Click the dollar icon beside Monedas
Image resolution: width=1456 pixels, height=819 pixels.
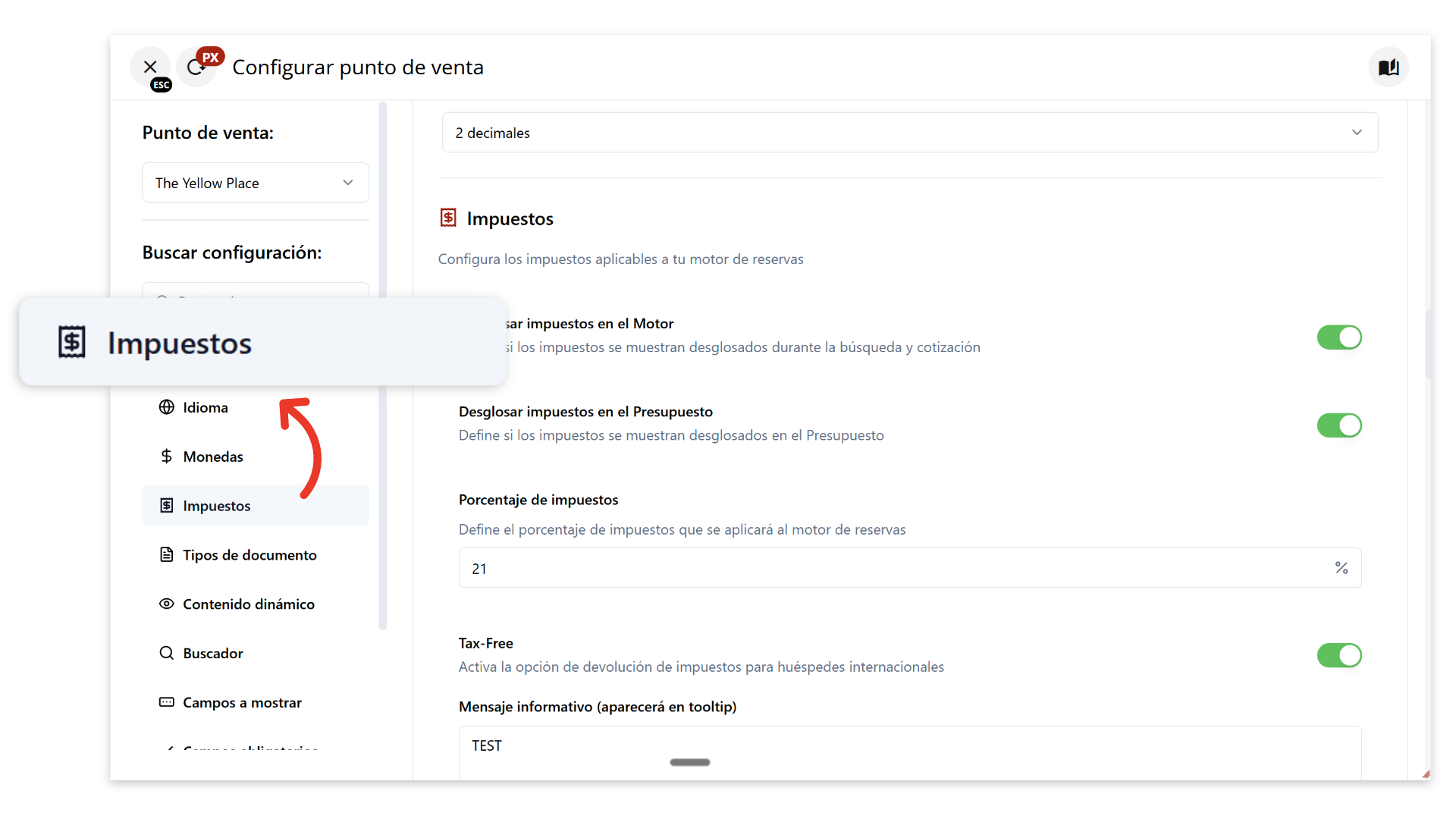coord(167,457)
